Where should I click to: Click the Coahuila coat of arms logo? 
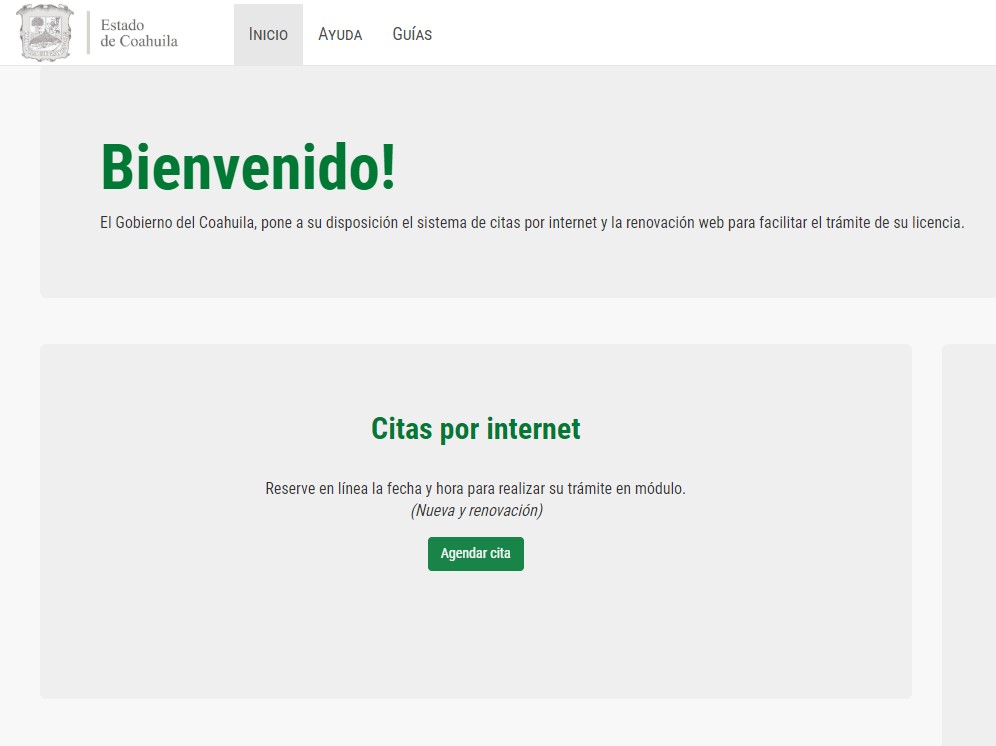46,33
